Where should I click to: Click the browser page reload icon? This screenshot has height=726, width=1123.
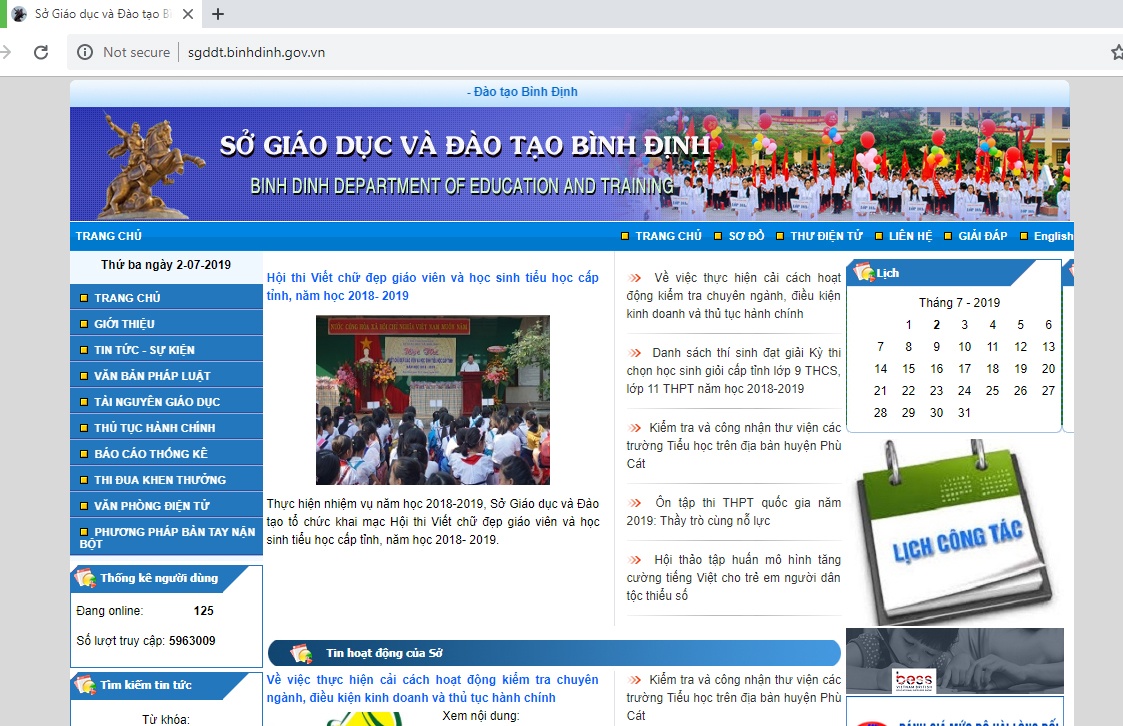coord(40,52)
